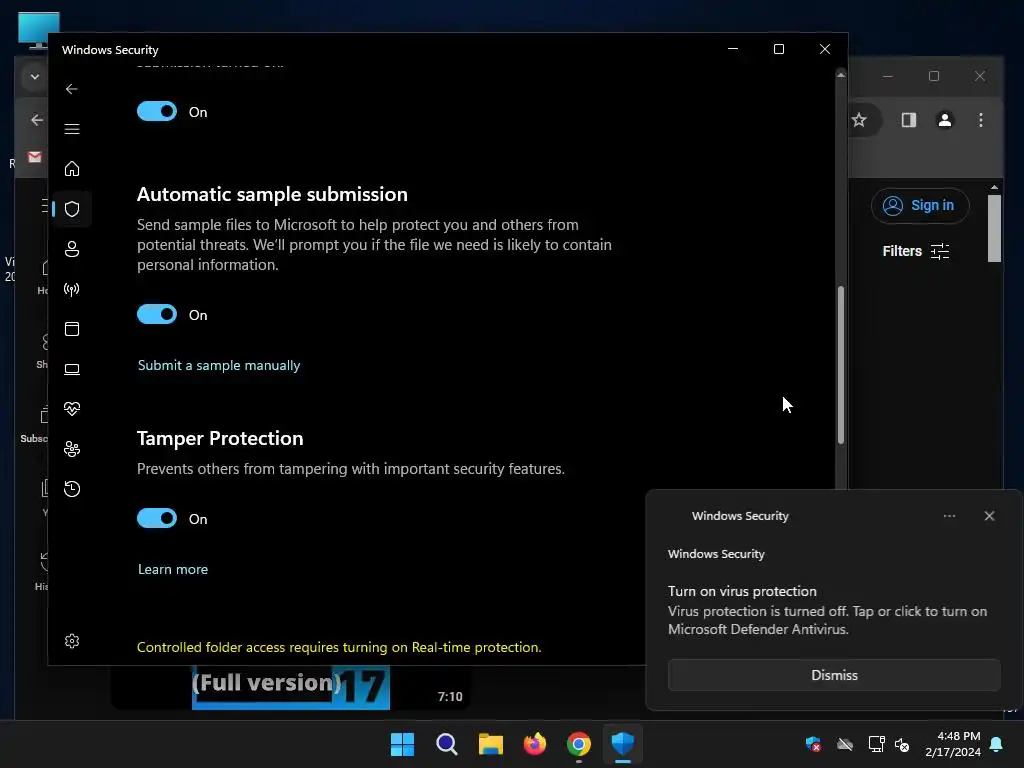Launch Firefox from taskbar
The width and height of the screenshot is (1024, 768).
[x=535, y=744]
